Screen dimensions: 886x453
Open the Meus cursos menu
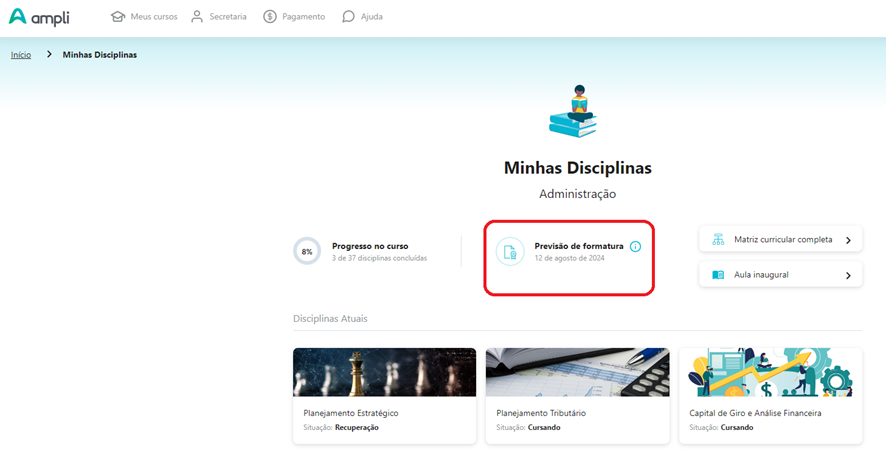pyautogui.click(x=144, y=17)
